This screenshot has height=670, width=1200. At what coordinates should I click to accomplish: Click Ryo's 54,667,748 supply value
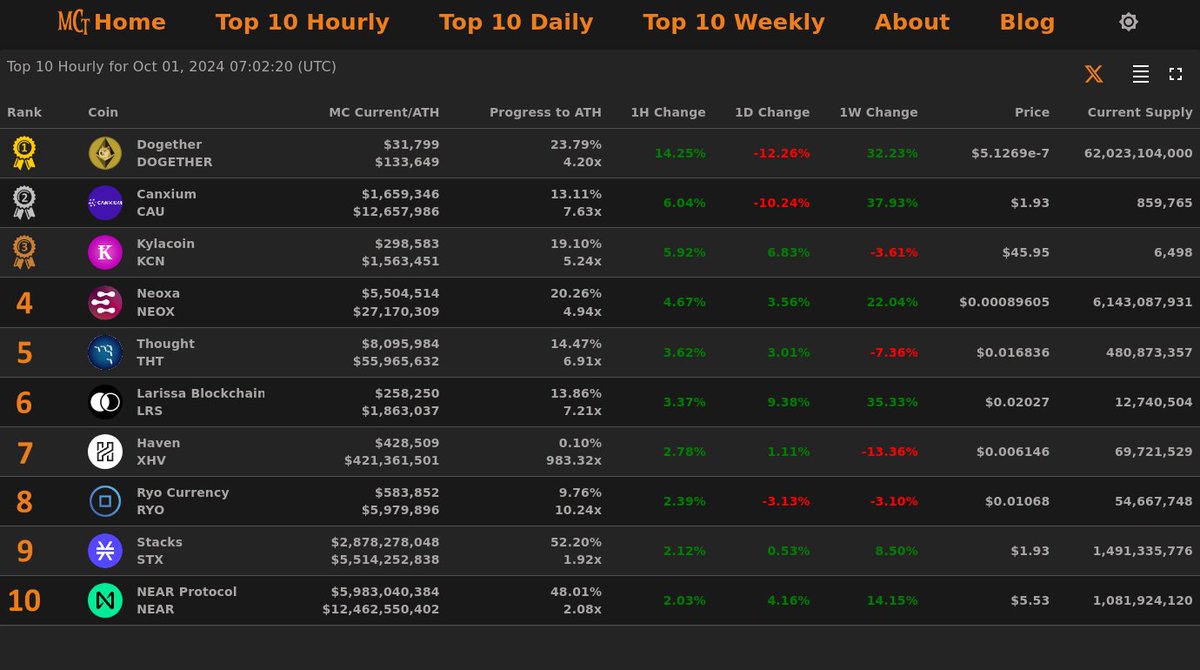(x=1154, y=501)
